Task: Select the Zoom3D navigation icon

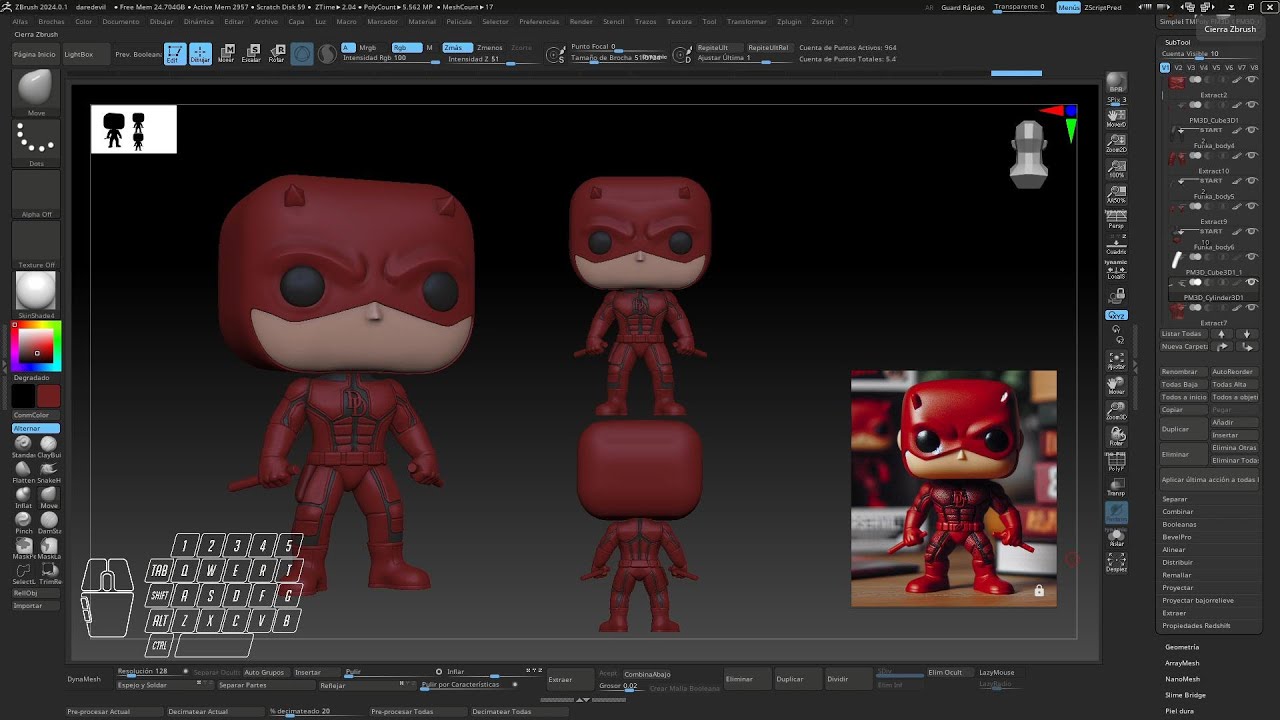Action: (x=1116, y=410)
